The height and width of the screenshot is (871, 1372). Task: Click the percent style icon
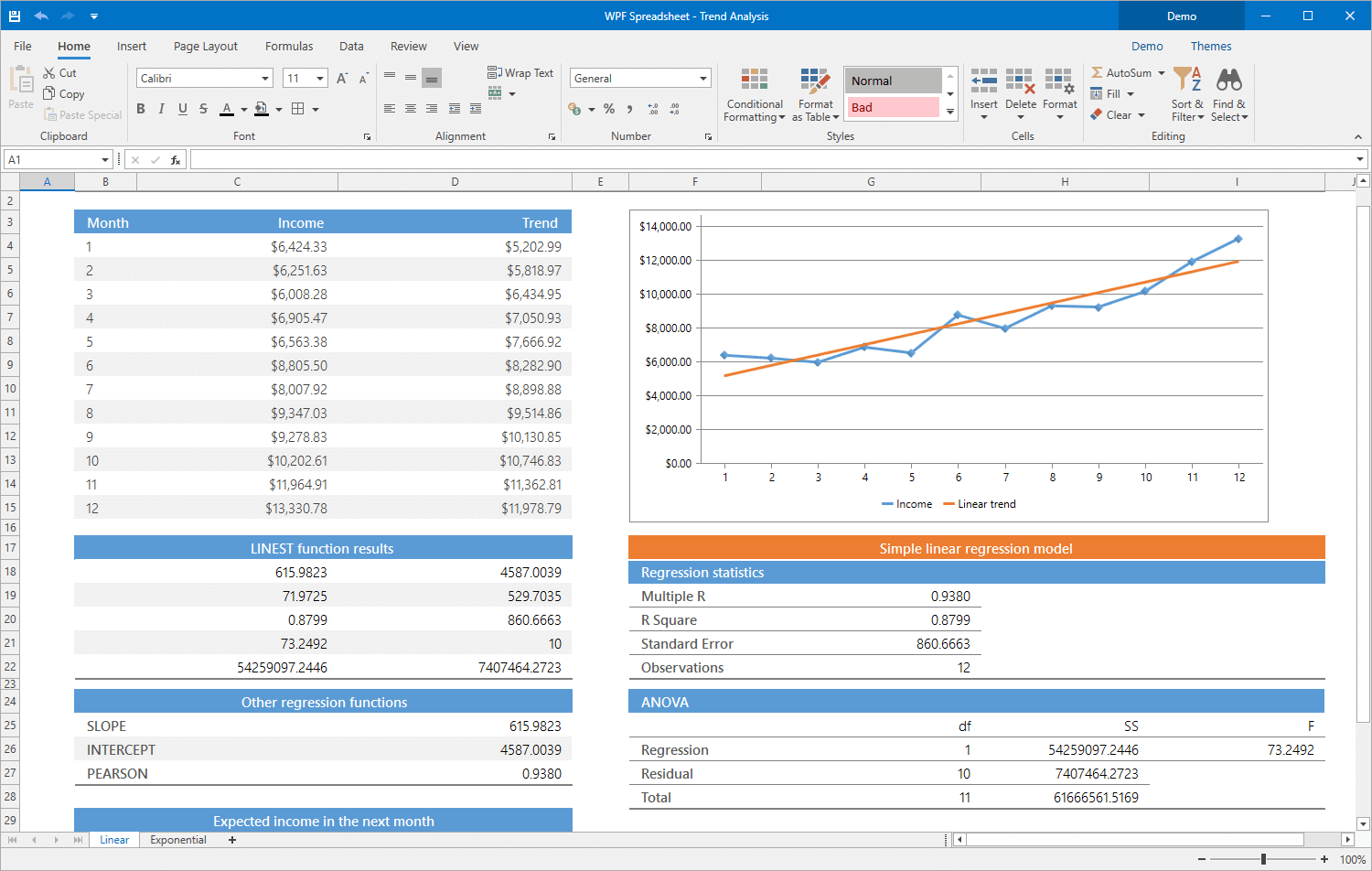click(609, 109)
